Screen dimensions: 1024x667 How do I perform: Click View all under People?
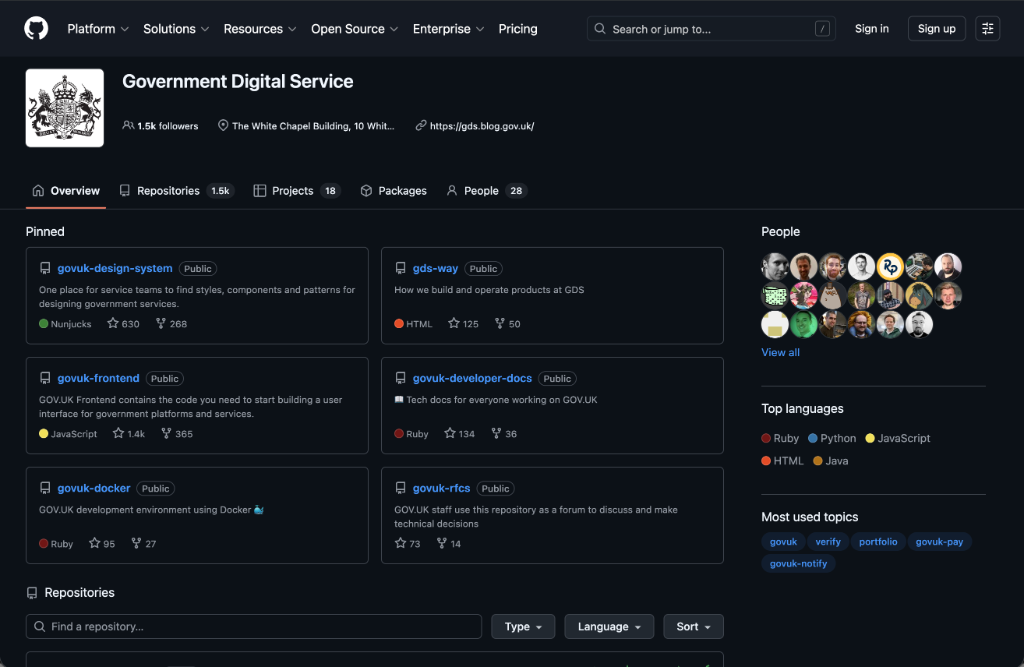tap(780, 352)
